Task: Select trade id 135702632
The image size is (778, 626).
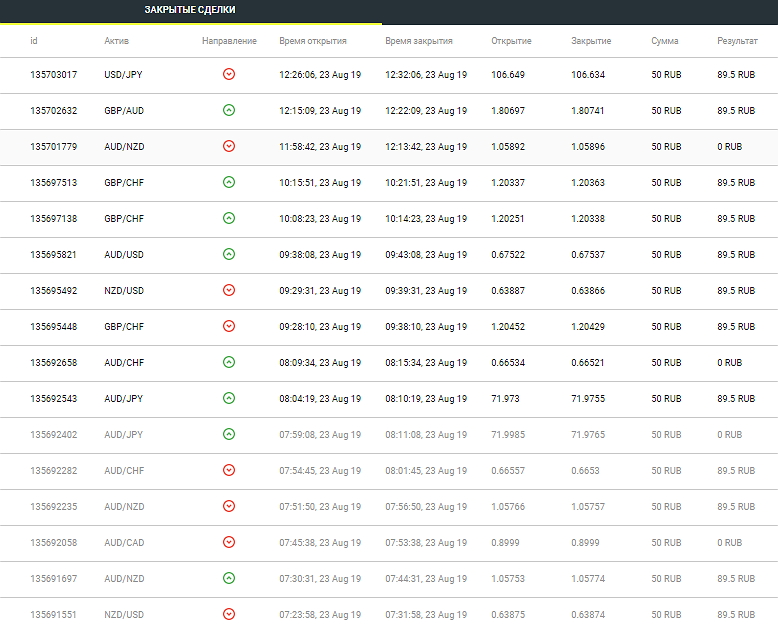Action: [54, 111]
